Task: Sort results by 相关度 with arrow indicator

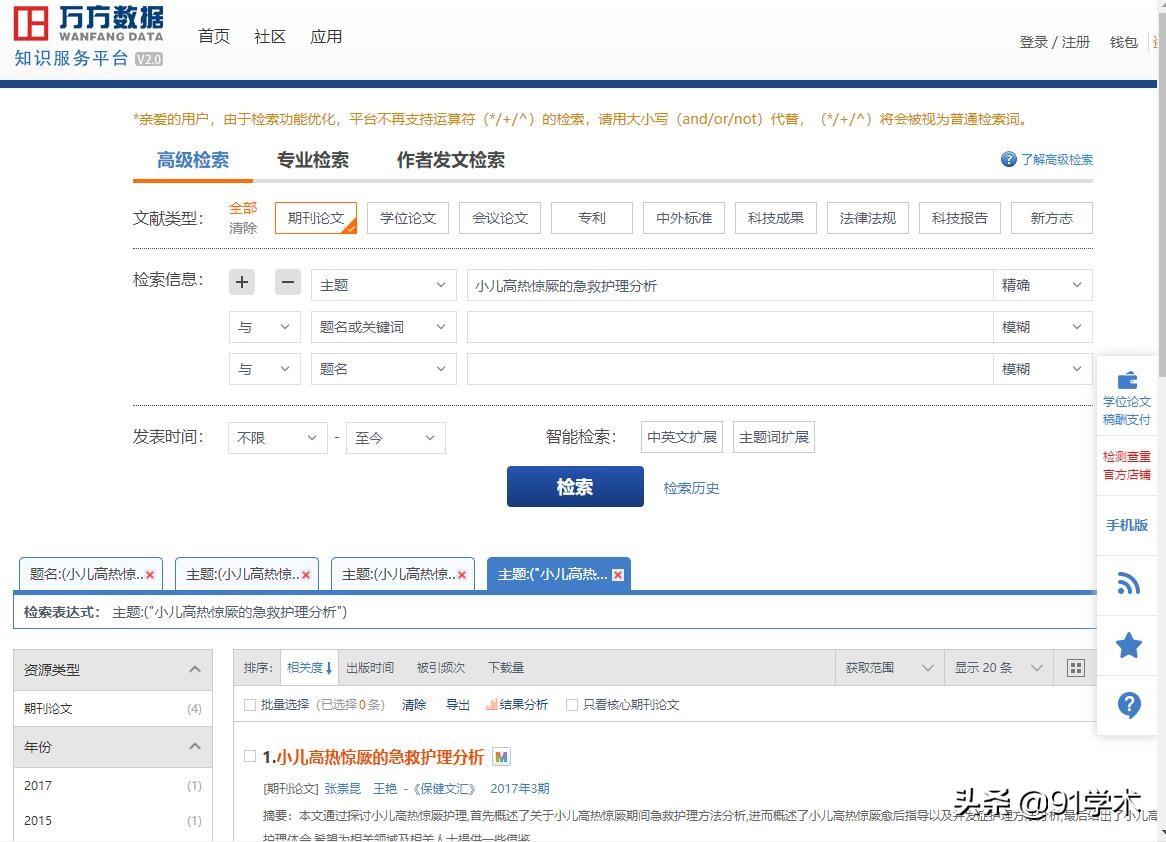Action: (308, 667)
